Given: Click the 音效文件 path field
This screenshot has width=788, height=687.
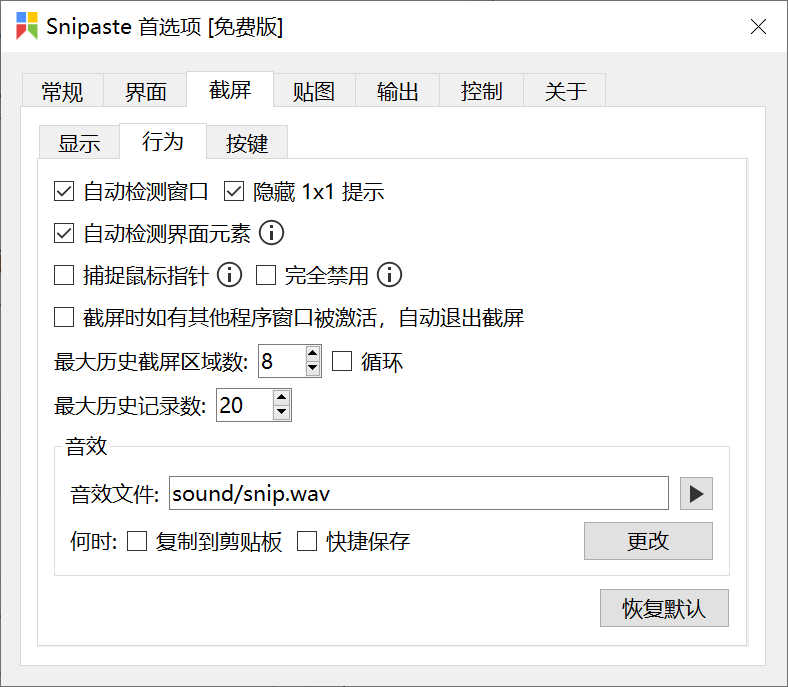Looking at the screenshot, I should pyautogui.click(x=419, y=493).
